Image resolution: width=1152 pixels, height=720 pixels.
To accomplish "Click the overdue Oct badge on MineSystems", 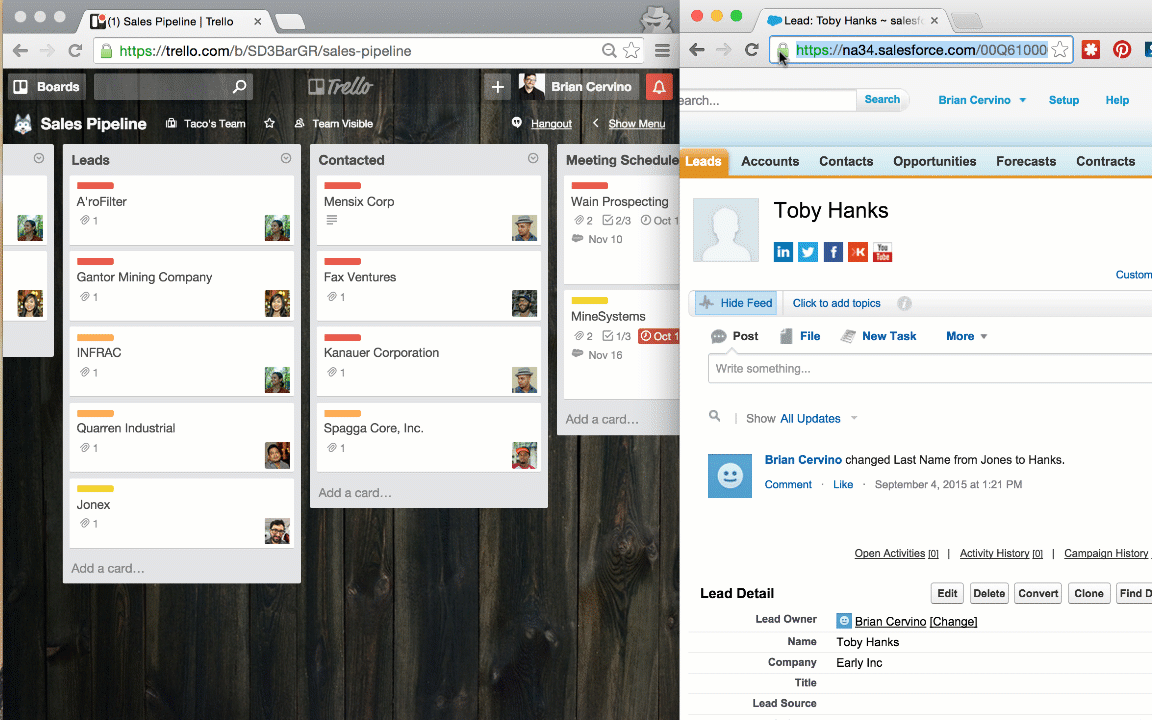I will coord(658,336).
